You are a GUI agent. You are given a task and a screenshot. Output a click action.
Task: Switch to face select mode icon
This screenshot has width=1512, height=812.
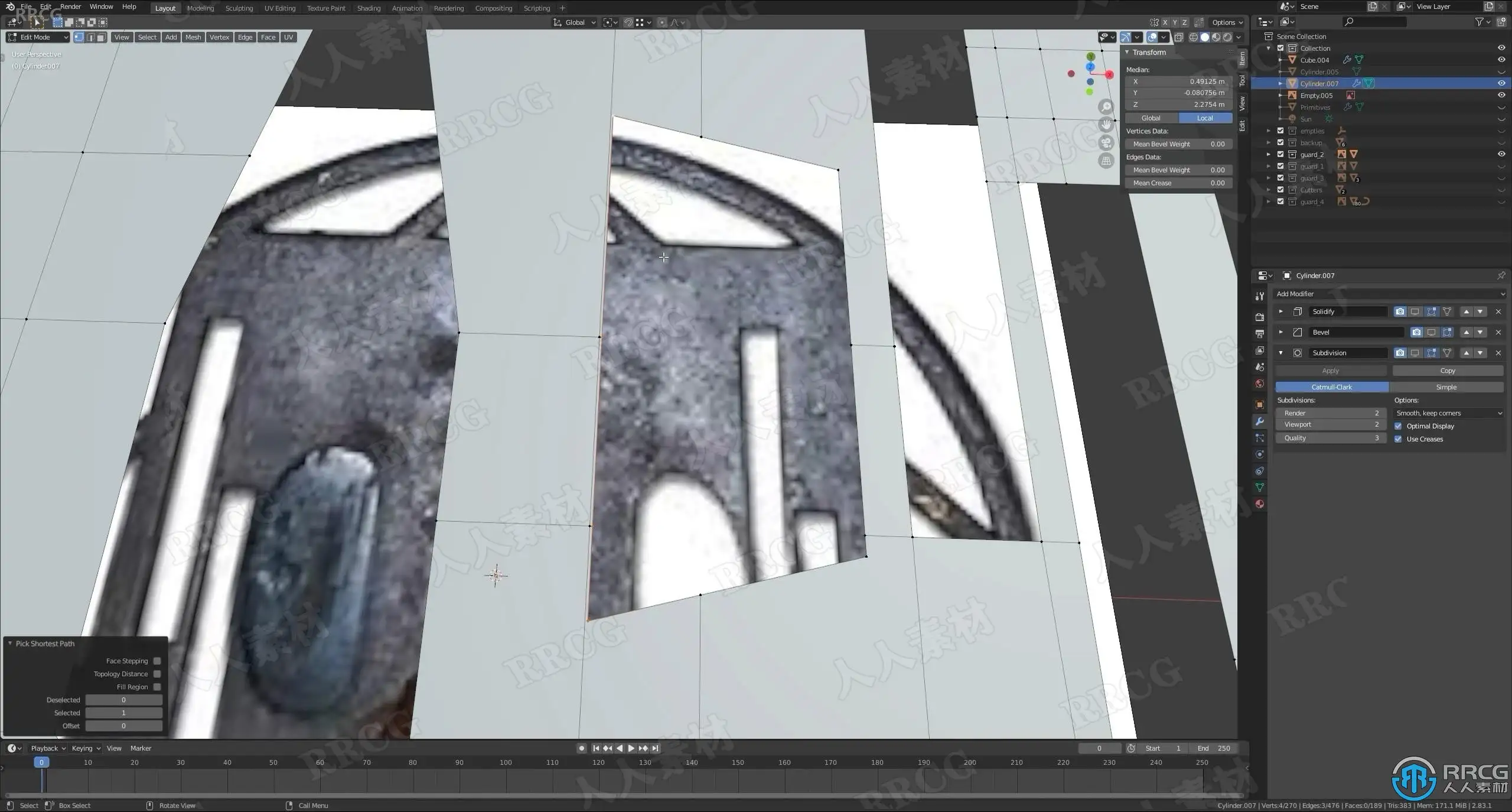(x=101, y=37)
